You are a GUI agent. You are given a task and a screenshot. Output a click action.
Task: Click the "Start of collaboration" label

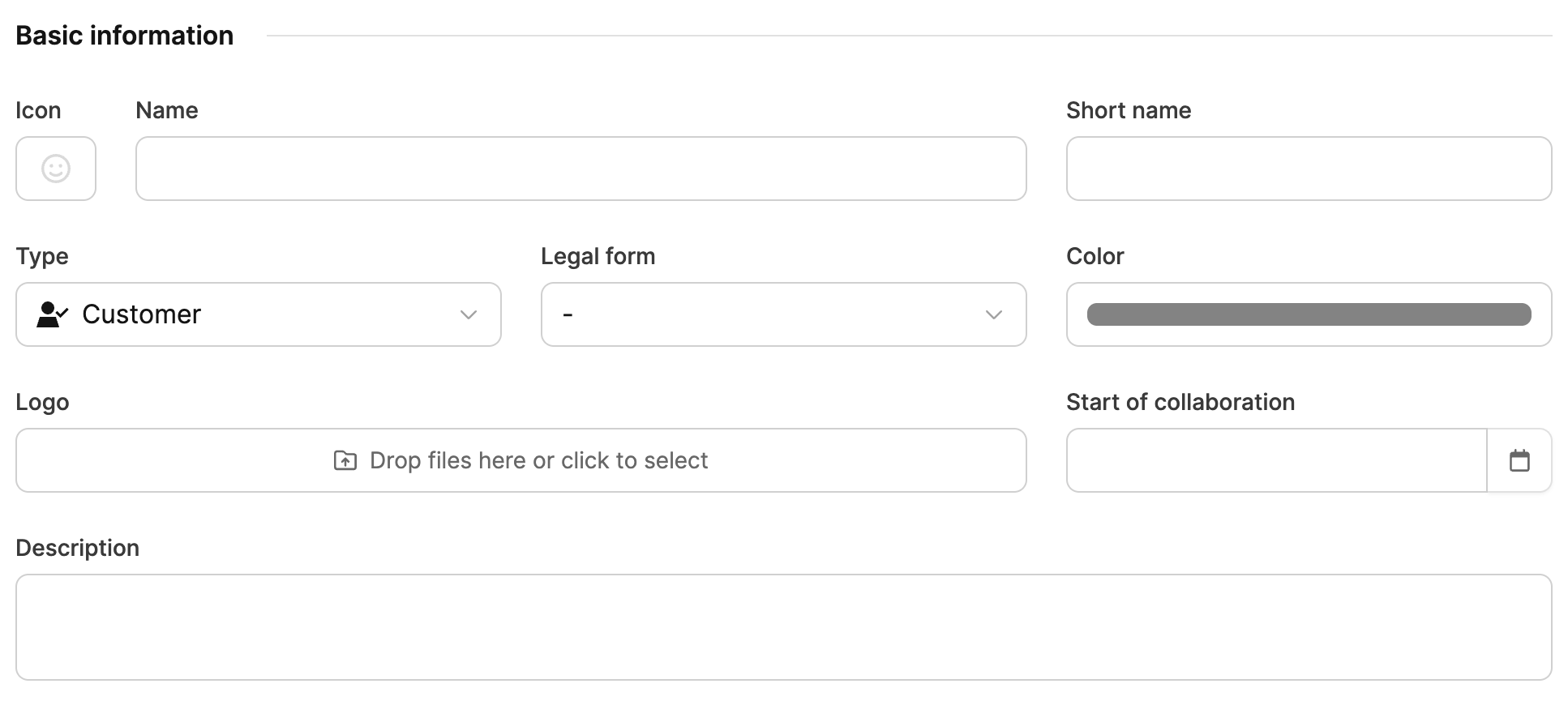[1180, 402]
